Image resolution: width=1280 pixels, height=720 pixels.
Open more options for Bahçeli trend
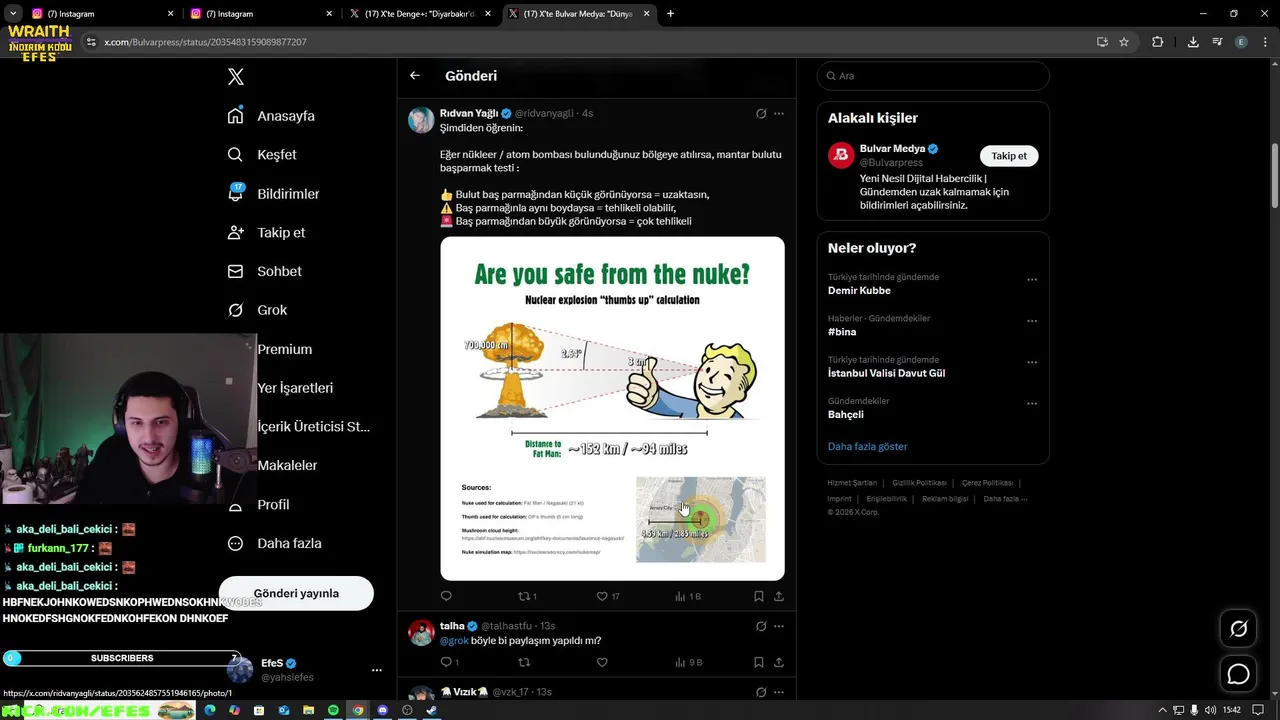pyautogui.click(x=1032, y=404)
